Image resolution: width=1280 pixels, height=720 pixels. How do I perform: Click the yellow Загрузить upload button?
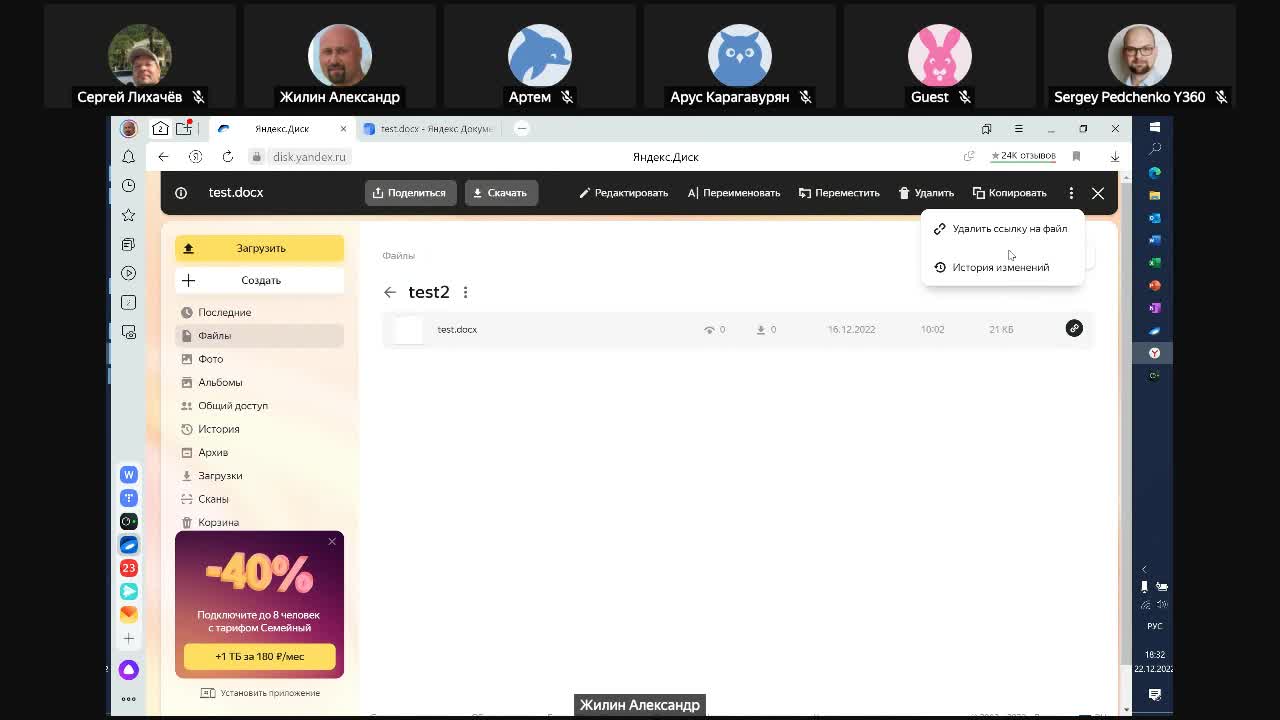pos(259,248)
